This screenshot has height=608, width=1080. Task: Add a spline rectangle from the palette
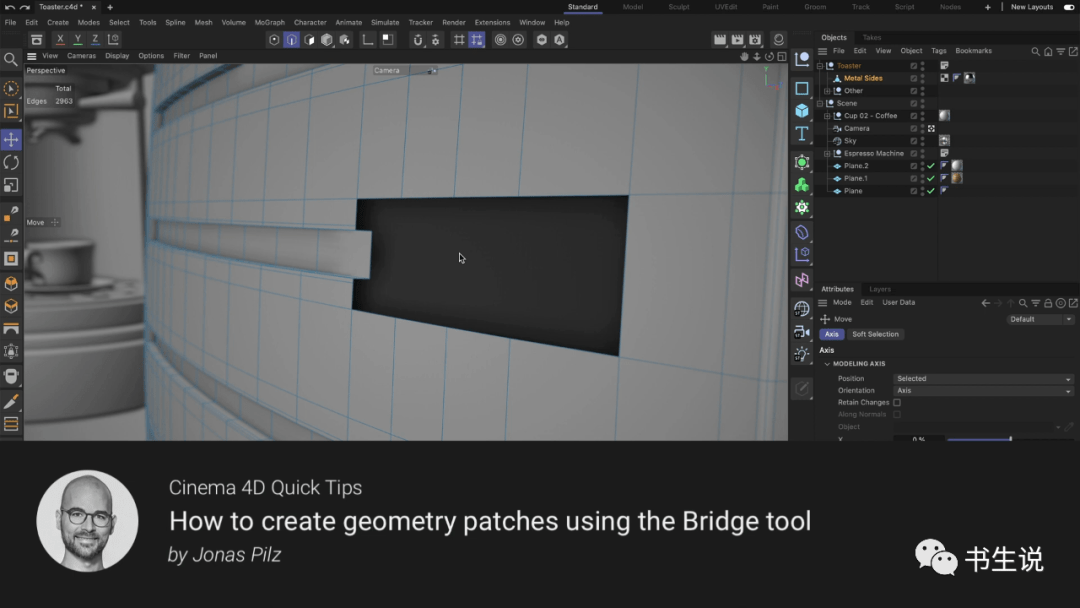802,88
